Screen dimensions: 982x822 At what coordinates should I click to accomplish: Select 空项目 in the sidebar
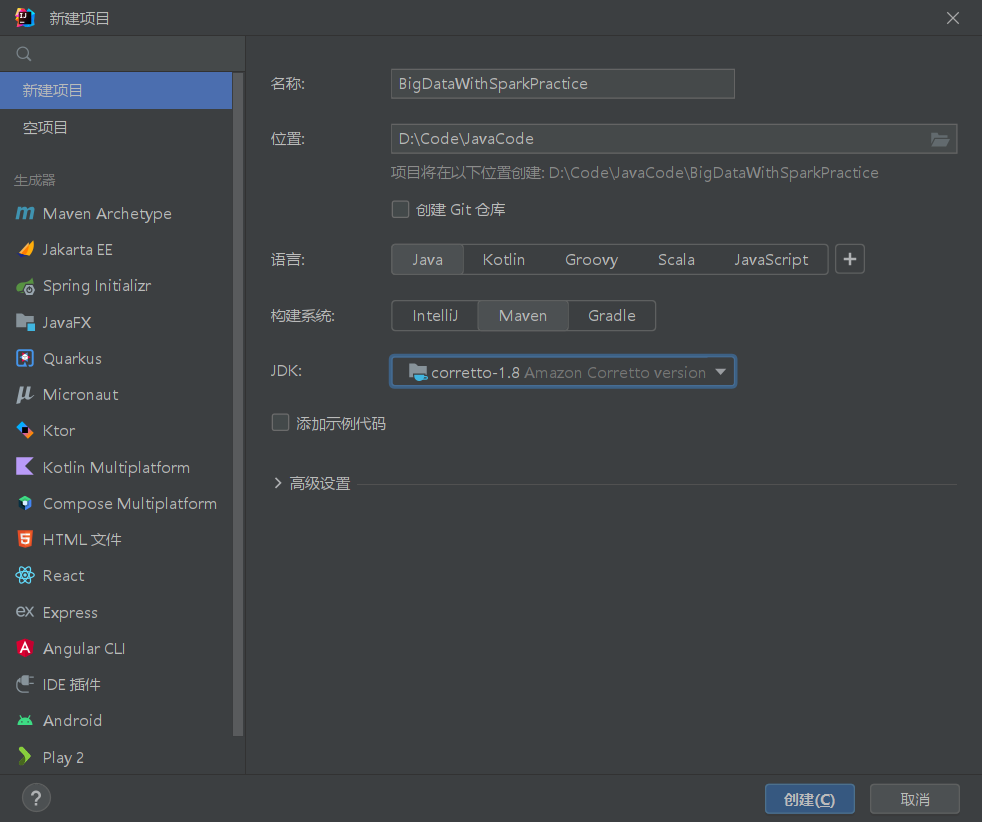46,128
